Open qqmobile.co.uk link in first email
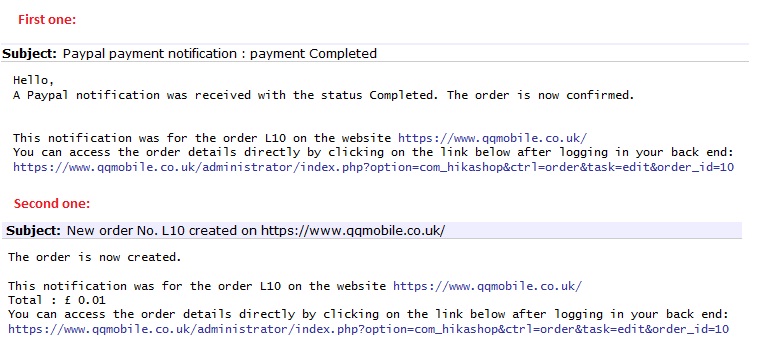This screenshot has height=364, width=771. tap(492, 138)
